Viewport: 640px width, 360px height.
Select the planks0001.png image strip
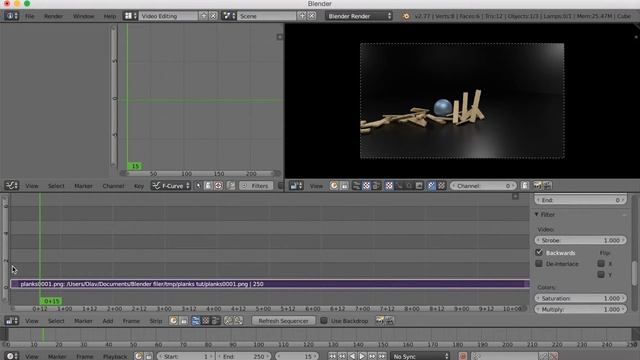tap(270, 284)
